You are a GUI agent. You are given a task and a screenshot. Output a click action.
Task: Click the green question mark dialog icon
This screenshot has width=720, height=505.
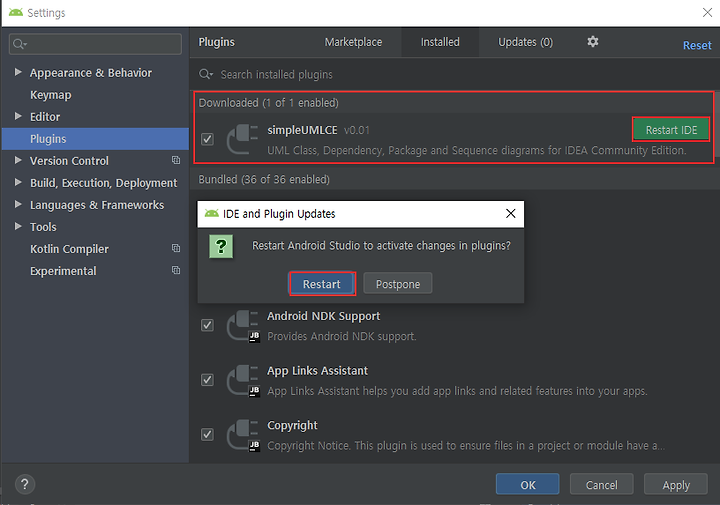click(x=221, y=247)
